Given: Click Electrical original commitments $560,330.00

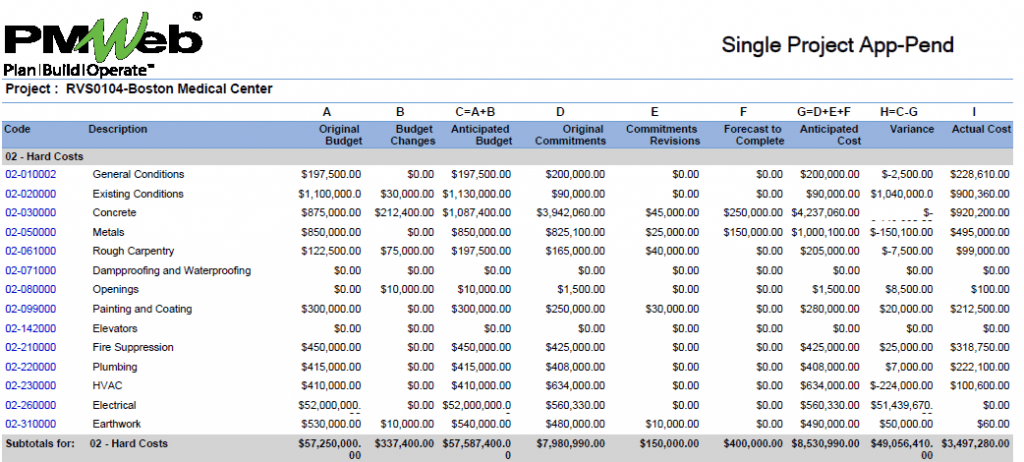Looking at the screenshot, I should pos(575,405).
